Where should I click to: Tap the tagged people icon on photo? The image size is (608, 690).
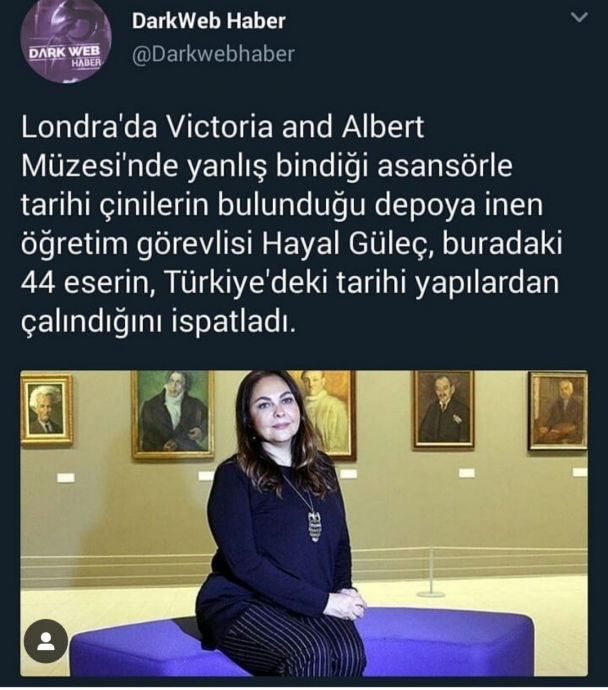point(45,642)
